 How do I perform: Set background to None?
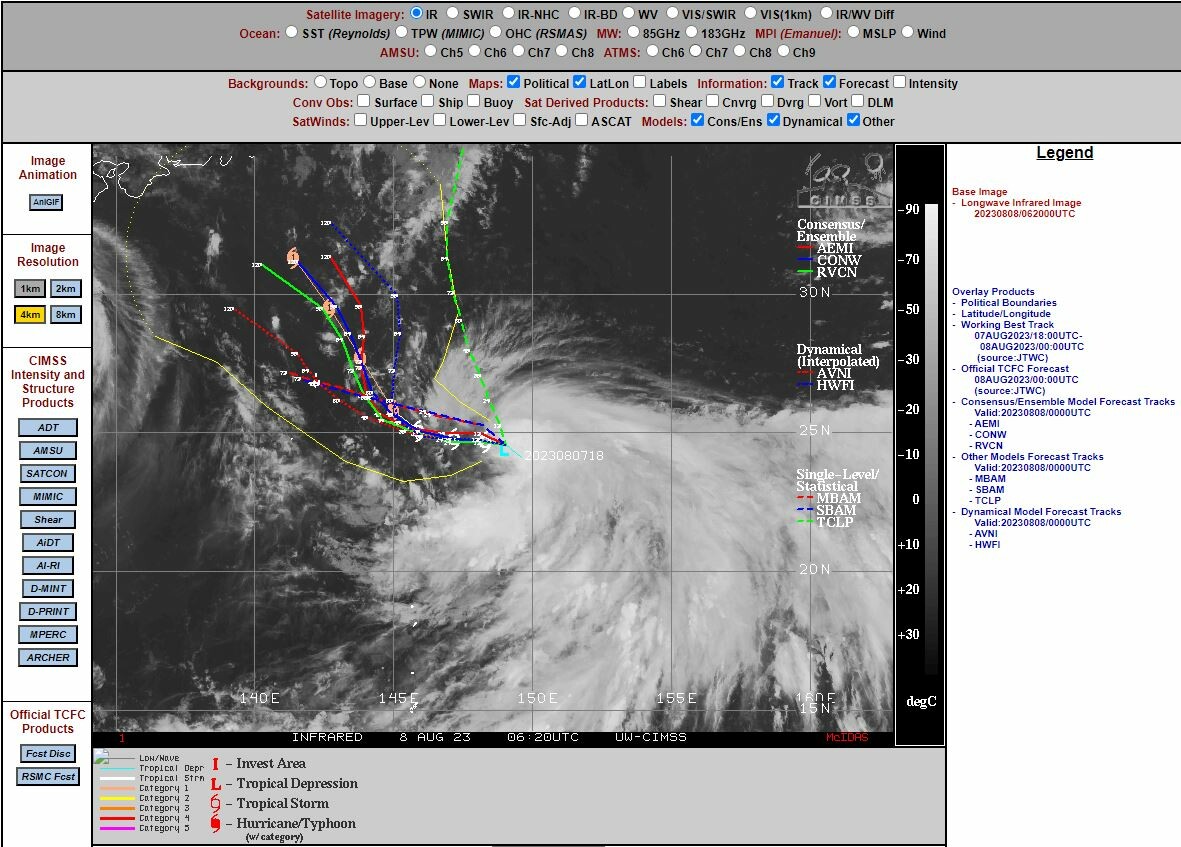[x=420, y=81]
